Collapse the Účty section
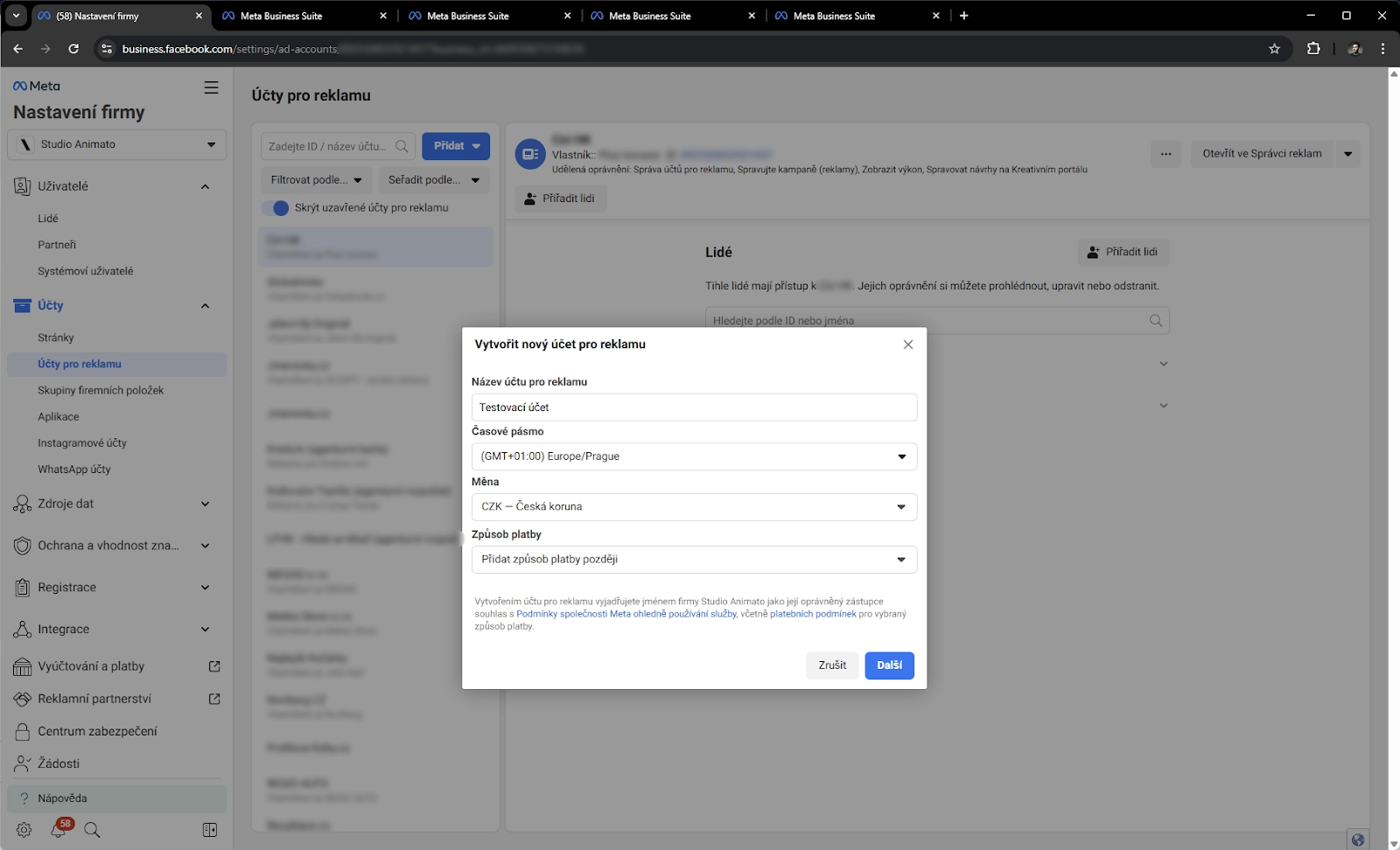The image size is (1400, 850). pos(205,305)
